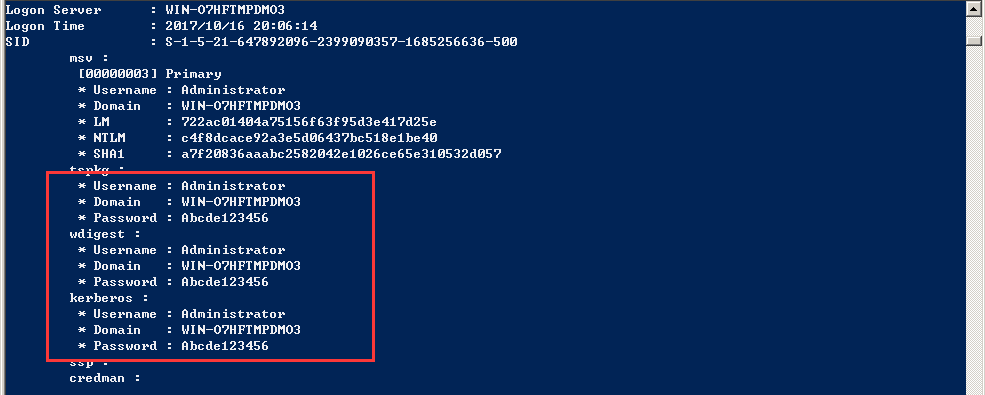Click the [00000003] Primary line
985x395 pixels.
click(x=150, y=74)
